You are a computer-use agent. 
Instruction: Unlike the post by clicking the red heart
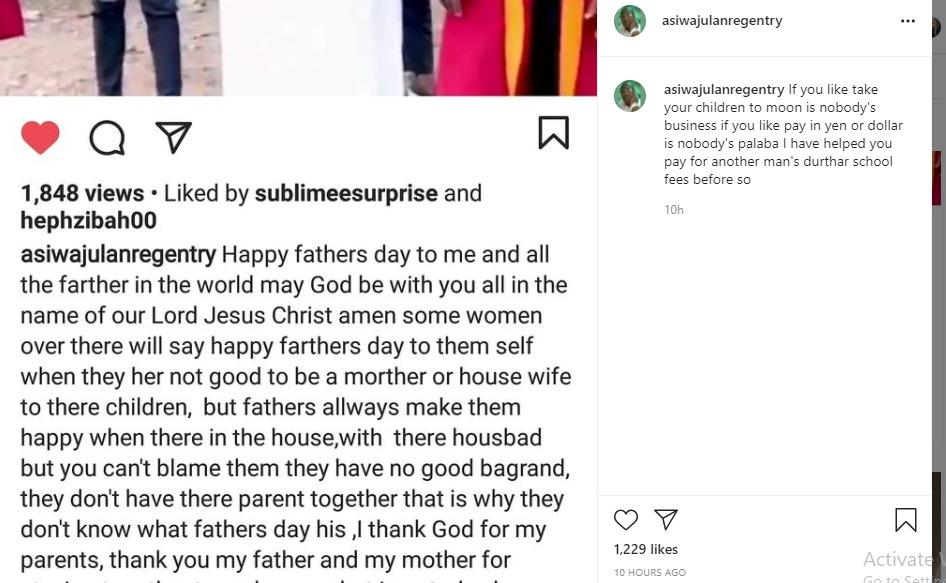coord(41,137)
